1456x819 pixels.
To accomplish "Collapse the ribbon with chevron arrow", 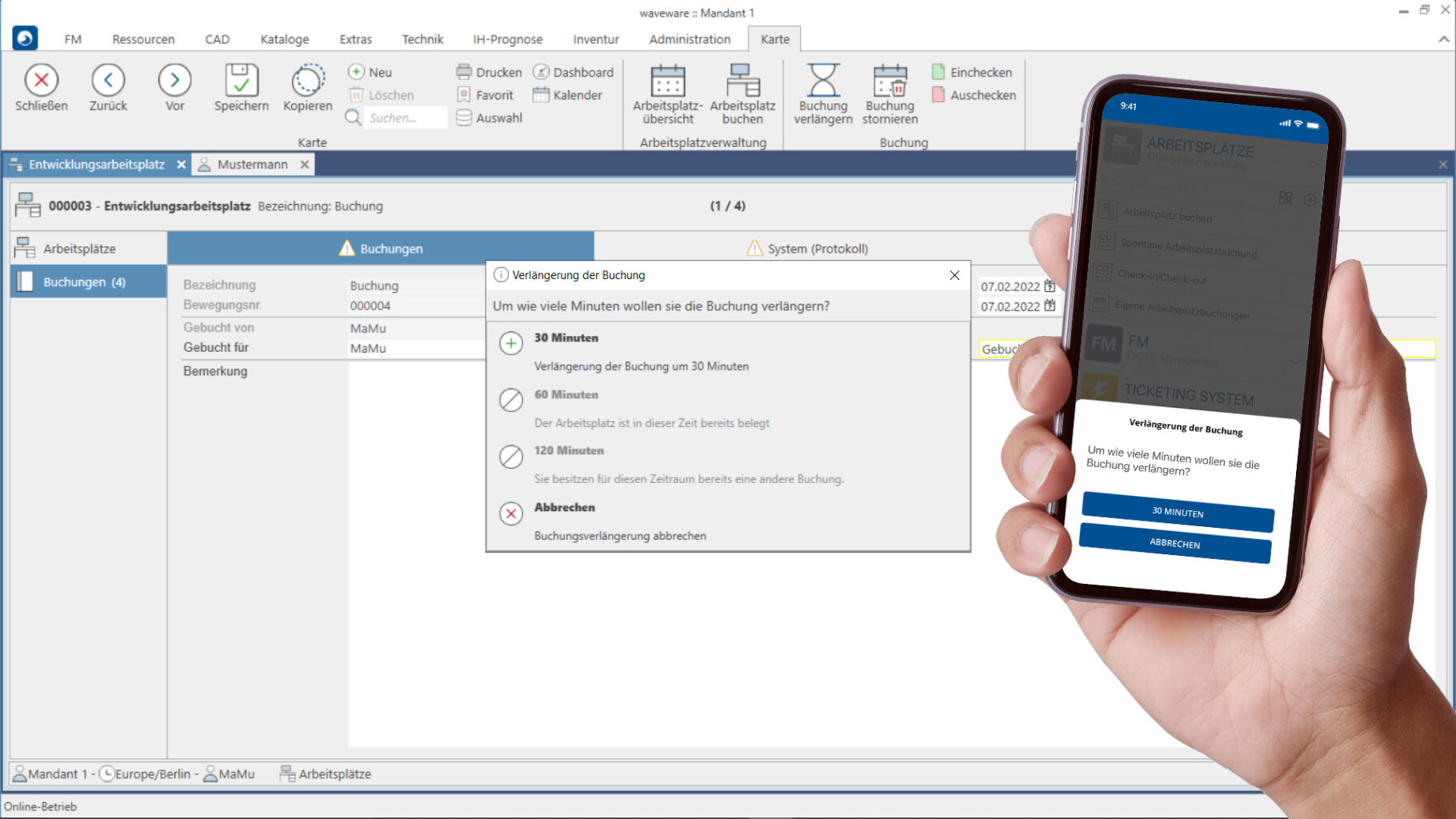I will tap(1443, 39).
